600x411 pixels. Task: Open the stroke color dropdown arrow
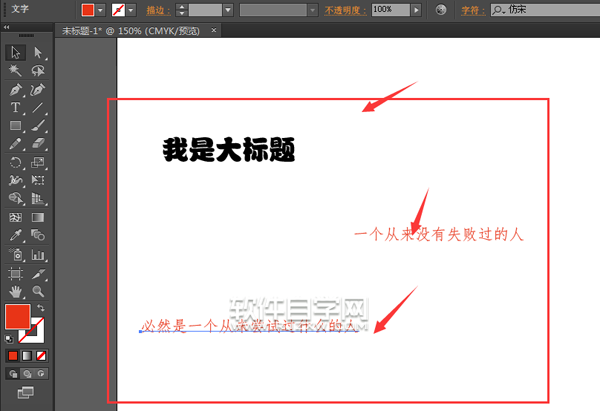[131, 10]
